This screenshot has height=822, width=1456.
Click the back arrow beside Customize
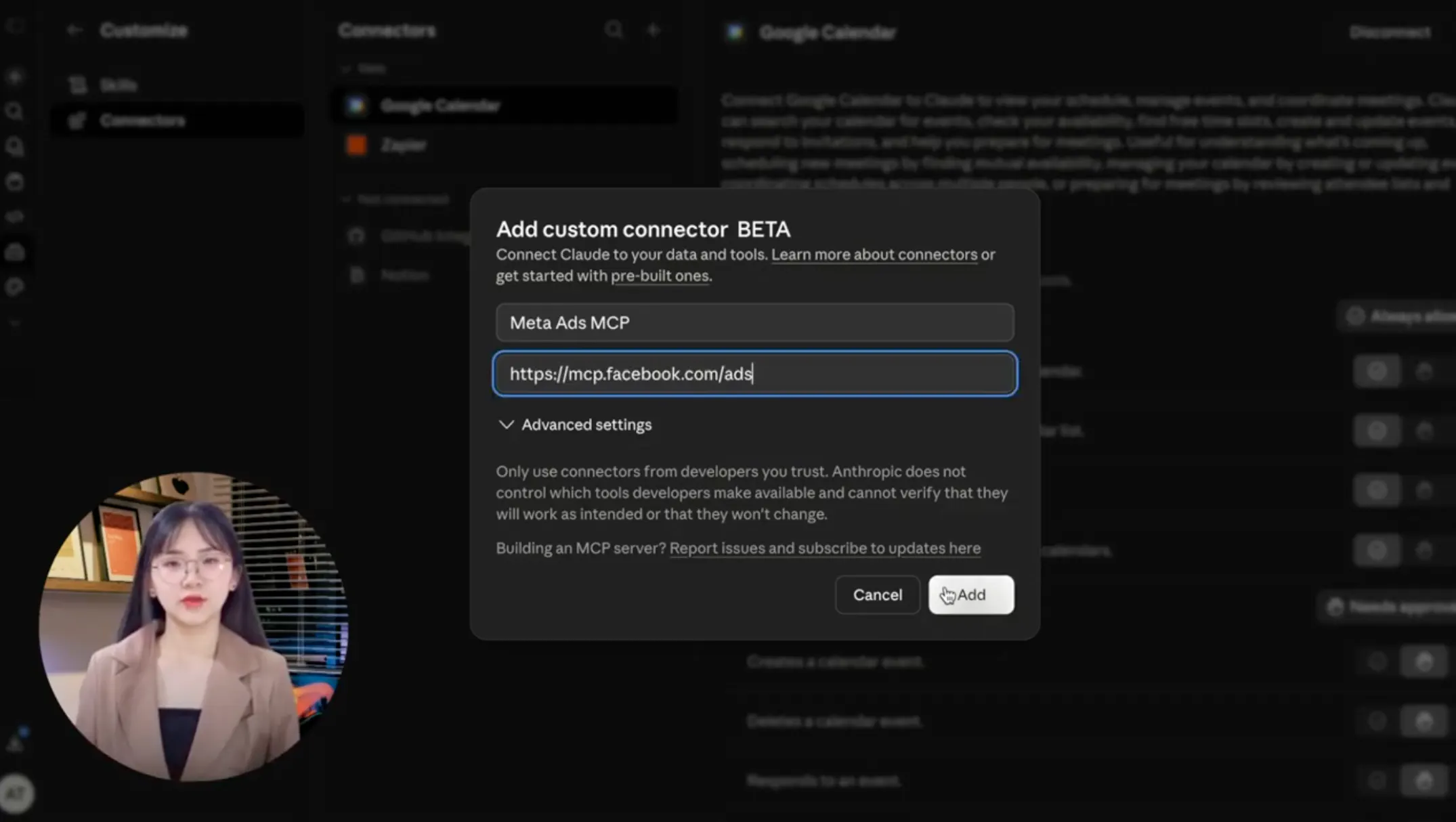[x=74, y=30]
